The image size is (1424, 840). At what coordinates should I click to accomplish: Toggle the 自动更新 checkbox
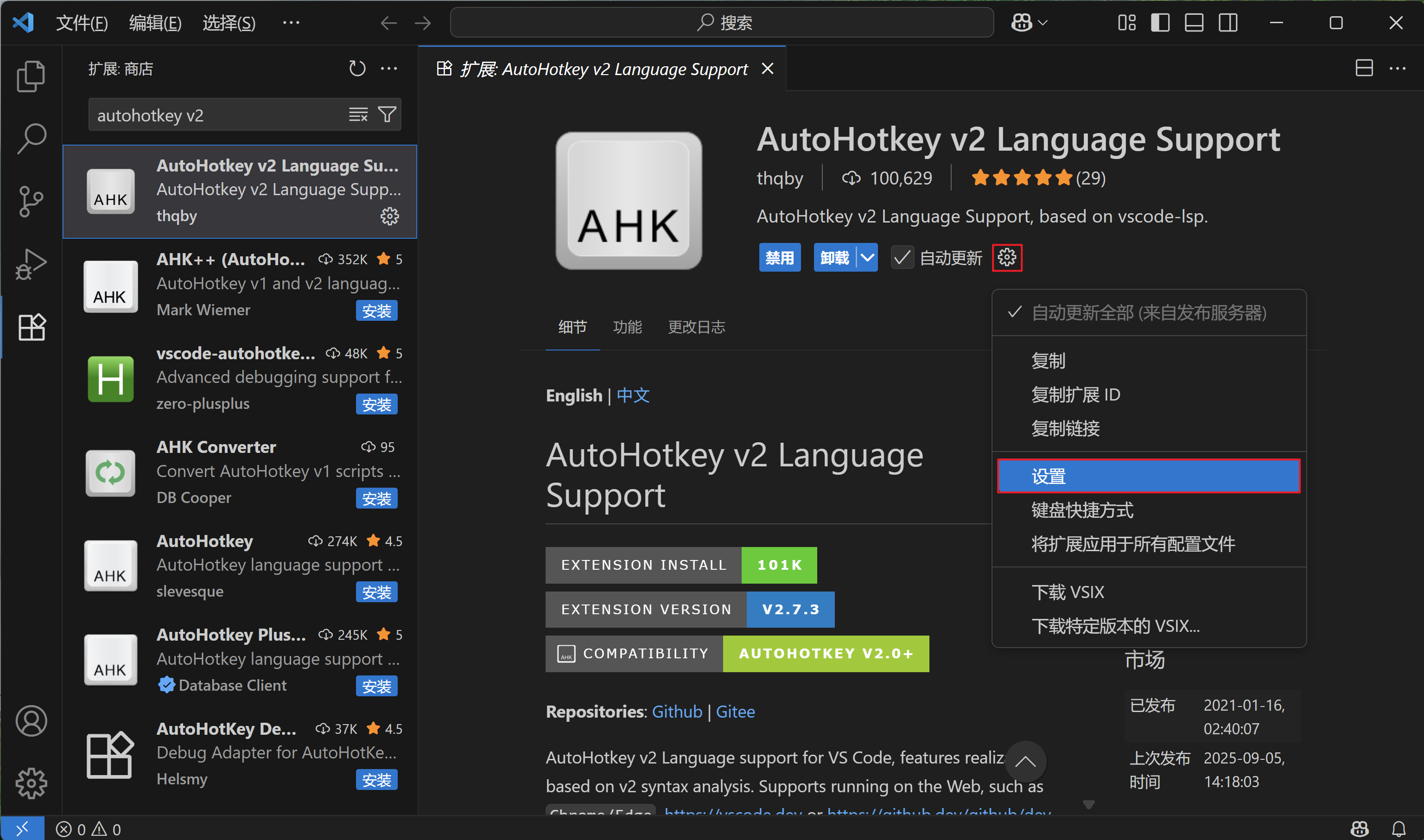[902, 258]
